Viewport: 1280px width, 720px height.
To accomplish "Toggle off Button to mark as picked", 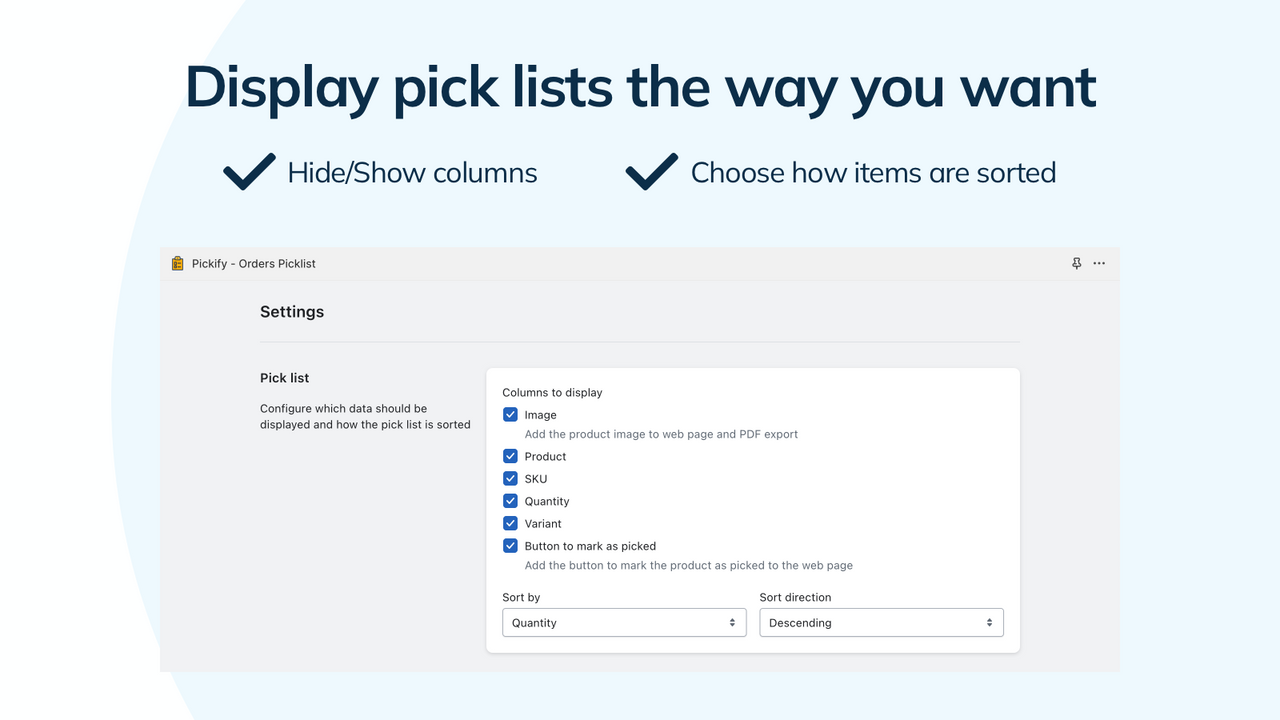I will coord(510,546).
